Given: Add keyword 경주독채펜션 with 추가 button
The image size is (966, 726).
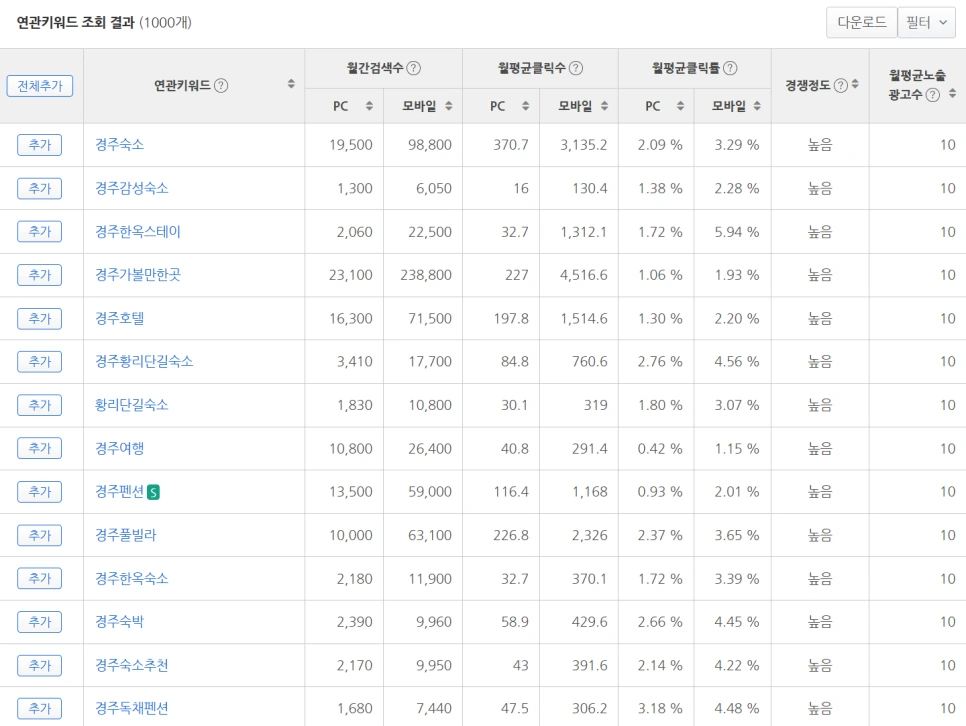Looking at the screenshot, I should 39,709.
